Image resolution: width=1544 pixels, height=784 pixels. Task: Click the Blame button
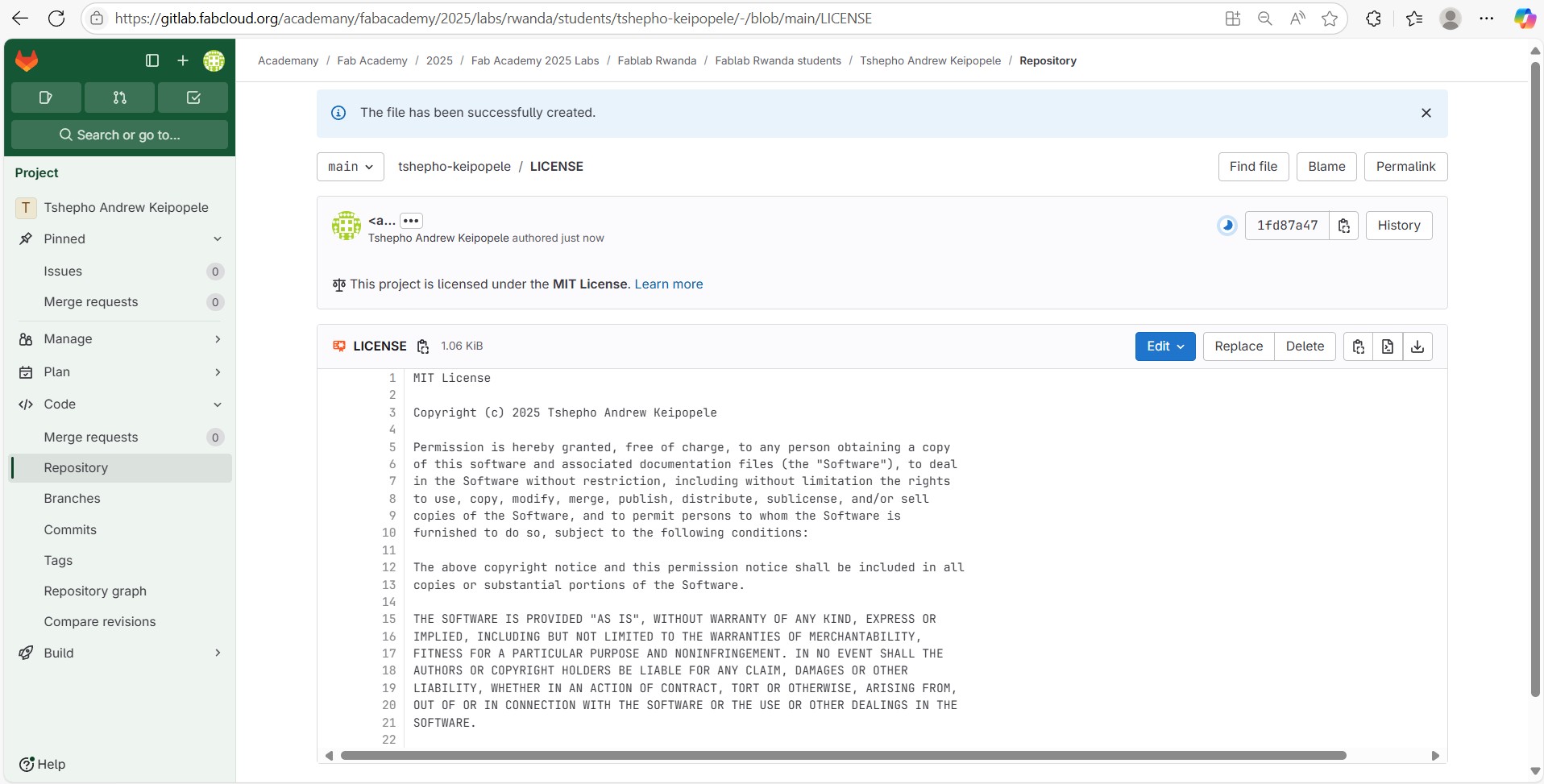pos(1326,167)
